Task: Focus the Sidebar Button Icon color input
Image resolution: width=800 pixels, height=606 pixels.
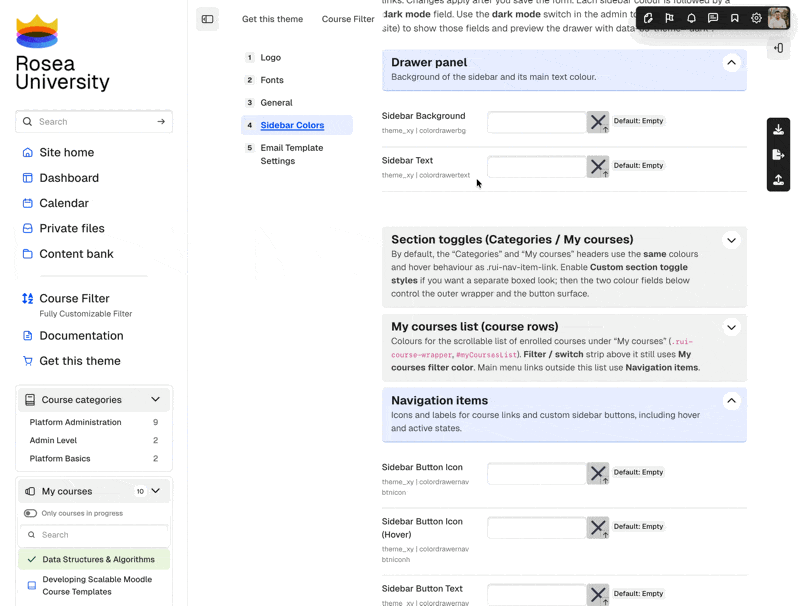Action: pyautogui.click(x=537, y=473)
